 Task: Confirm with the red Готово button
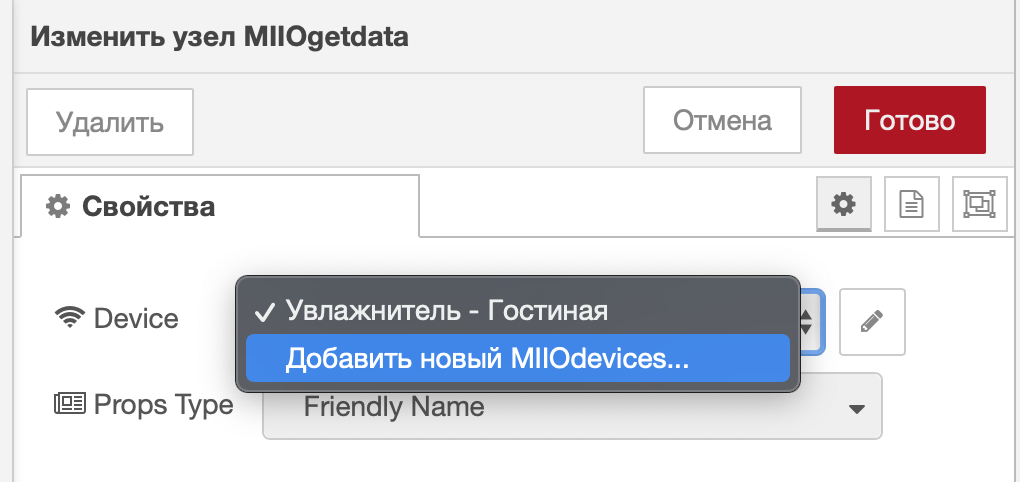[x=909, y=120]
